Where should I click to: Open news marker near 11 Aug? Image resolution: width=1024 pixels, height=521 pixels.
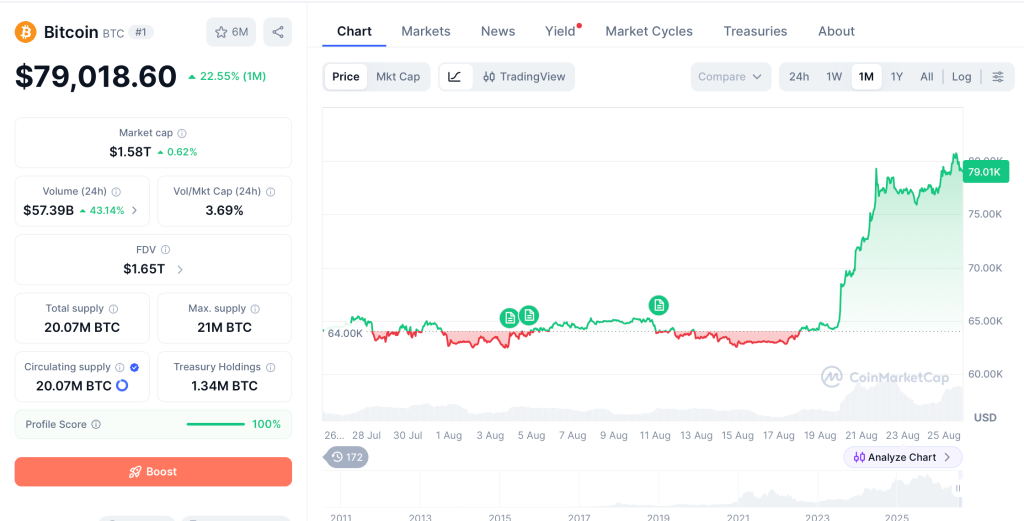658,304
